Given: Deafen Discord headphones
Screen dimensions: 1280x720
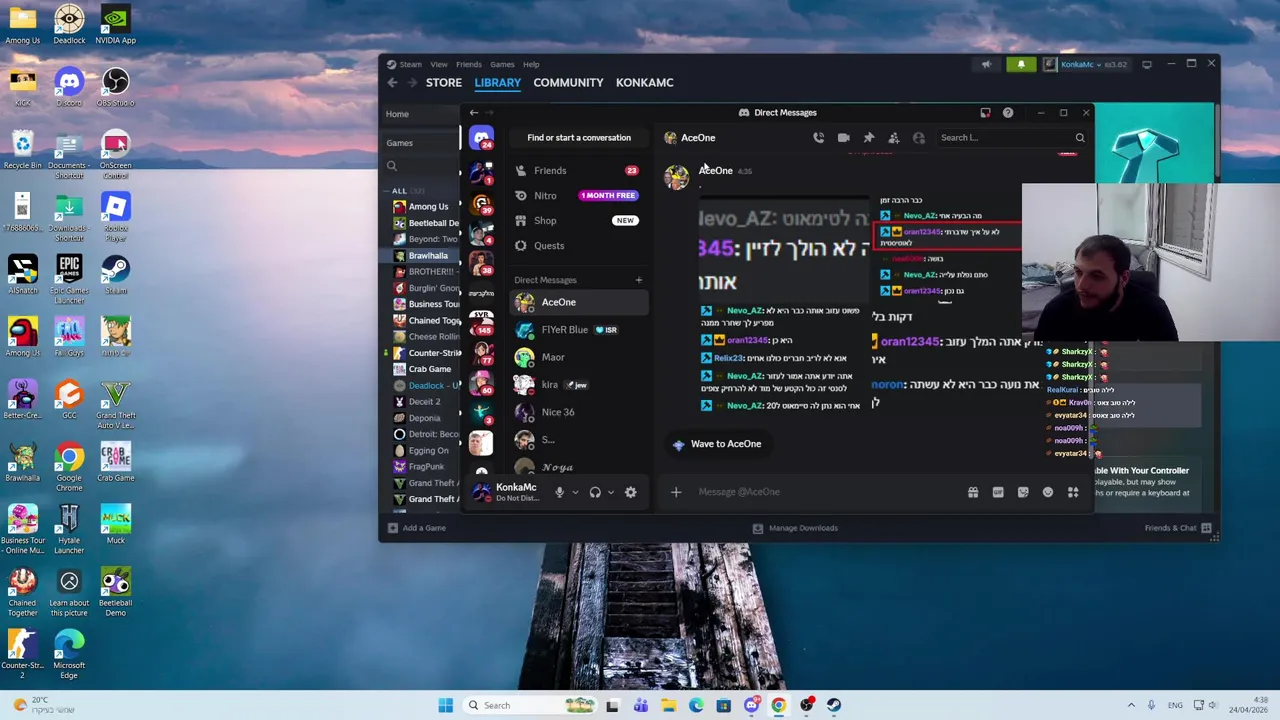Looking at the screenshot, I should 595,492.
